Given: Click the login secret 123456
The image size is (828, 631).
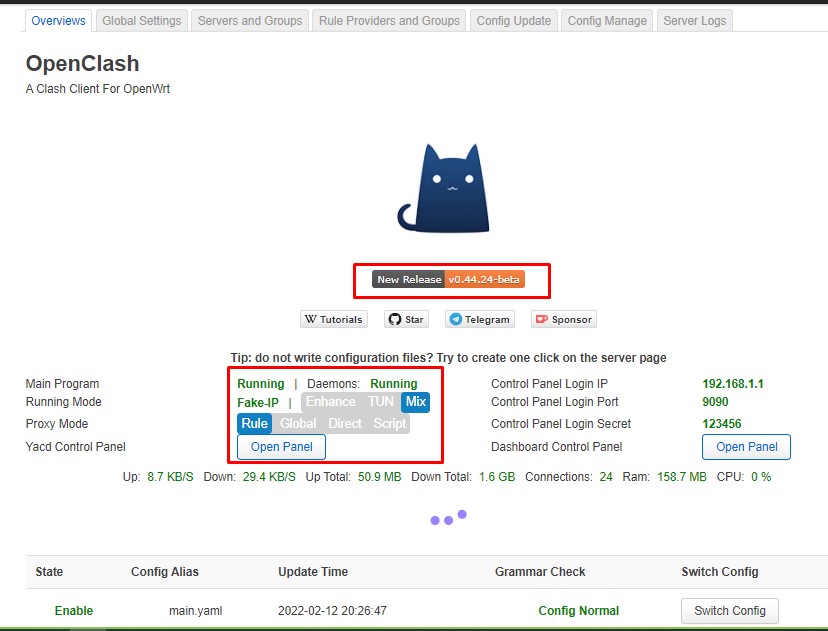Looking at the screenshot, I should click(722, 423).
